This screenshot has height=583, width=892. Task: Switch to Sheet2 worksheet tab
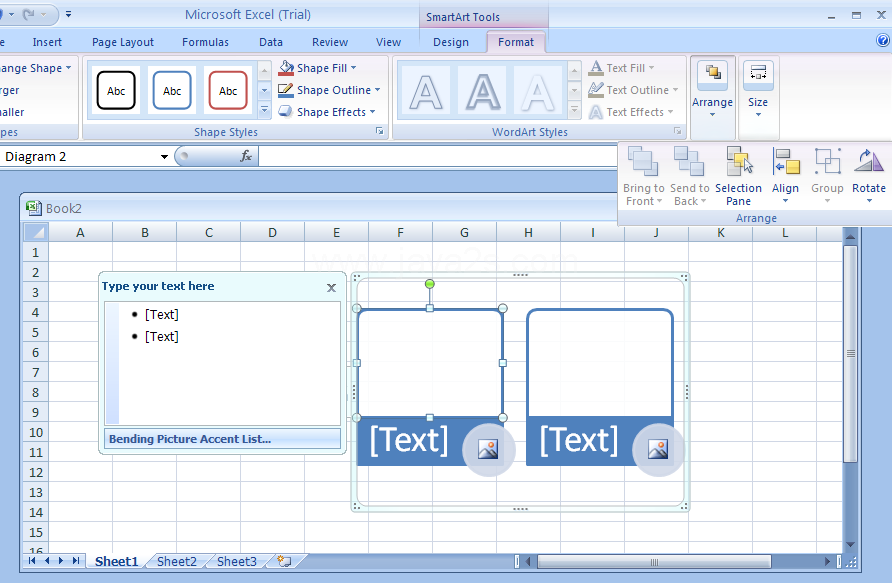pos(176,561)
